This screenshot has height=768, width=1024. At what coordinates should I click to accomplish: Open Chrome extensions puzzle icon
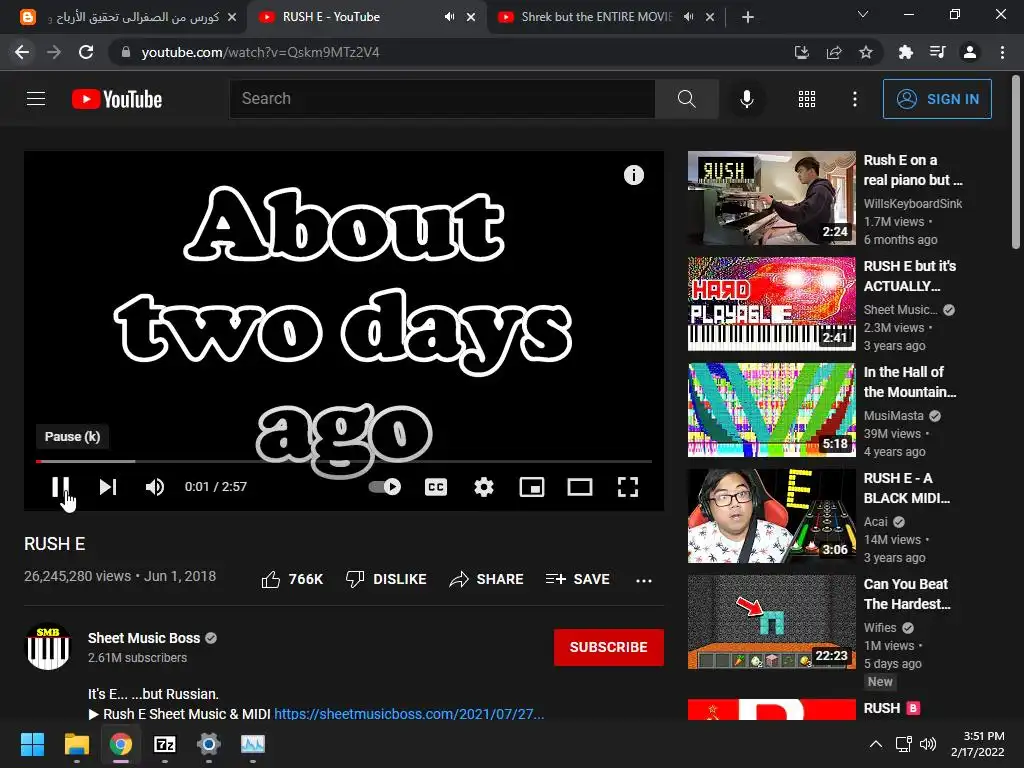pyautogui.click(x=906, y=52)
